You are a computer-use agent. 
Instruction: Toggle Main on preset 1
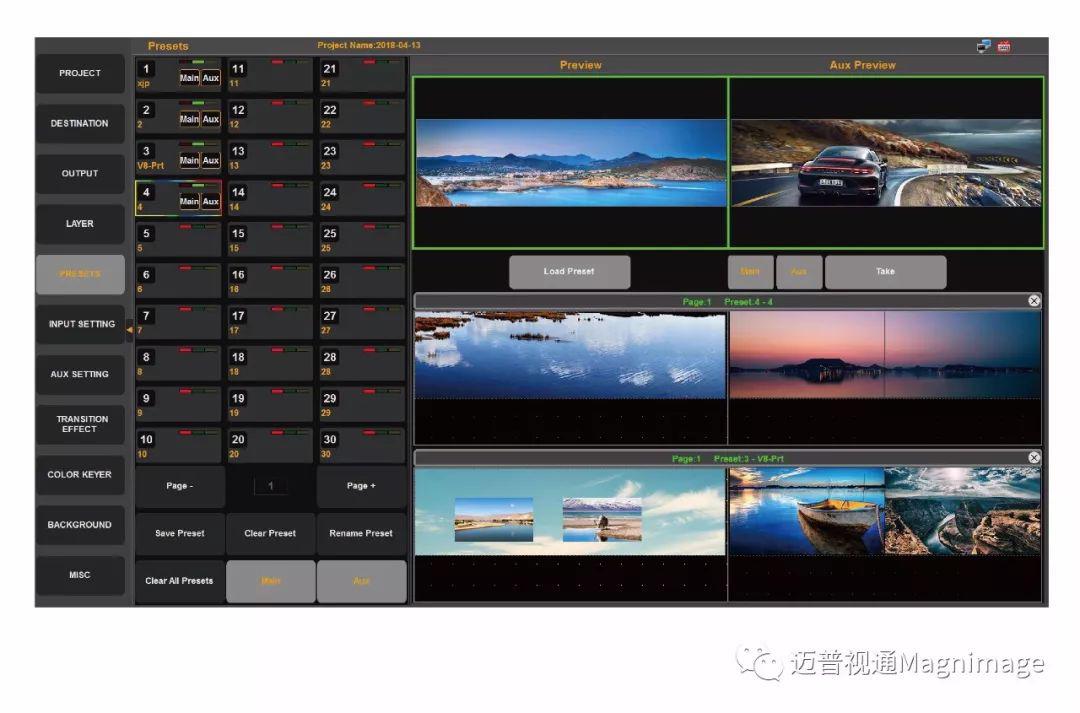click(x=189, y=78)
